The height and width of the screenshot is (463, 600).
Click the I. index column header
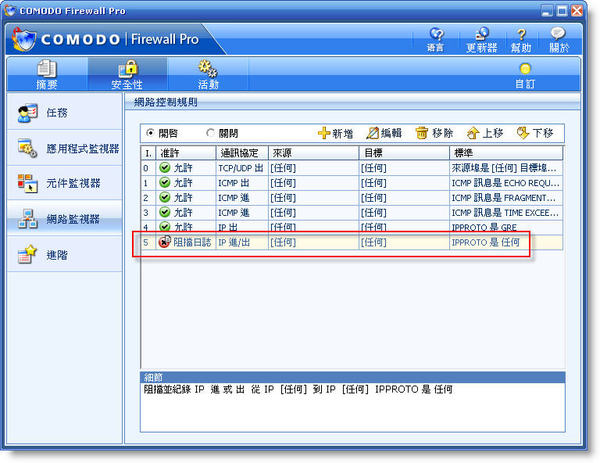148,153
